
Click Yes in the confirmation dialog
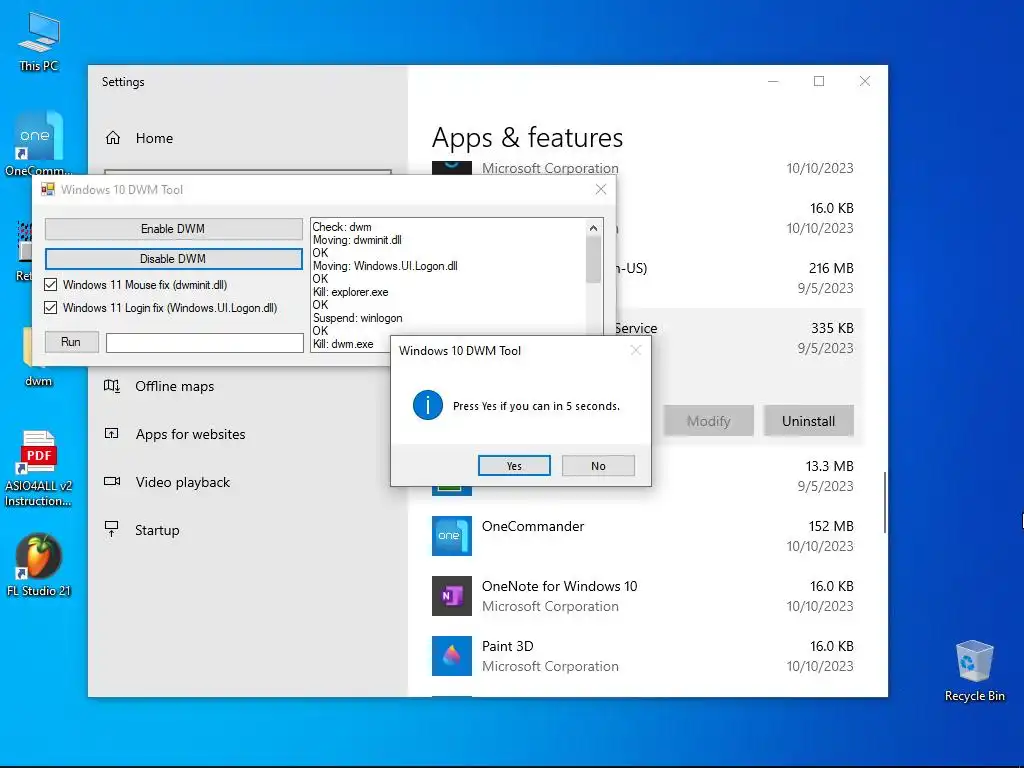(514, 466)
